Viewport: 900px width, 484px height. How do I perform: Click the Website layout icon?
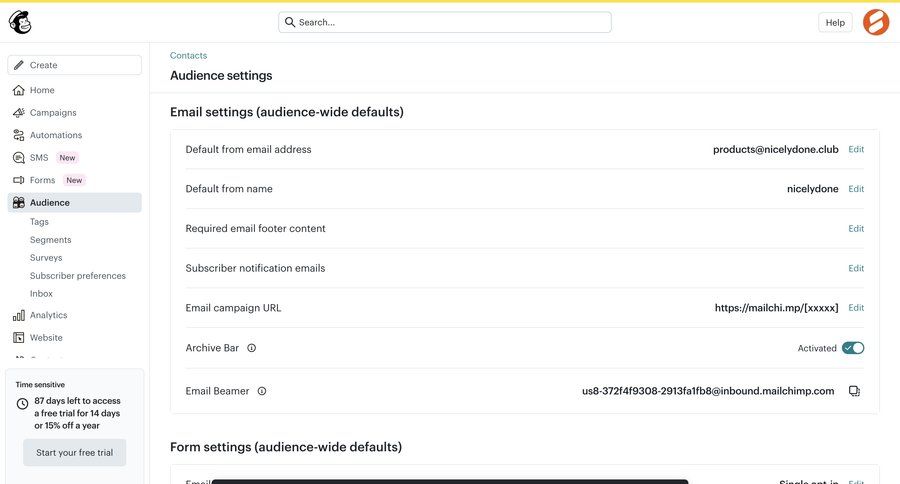pyautogui.click(x=19, y=338)
